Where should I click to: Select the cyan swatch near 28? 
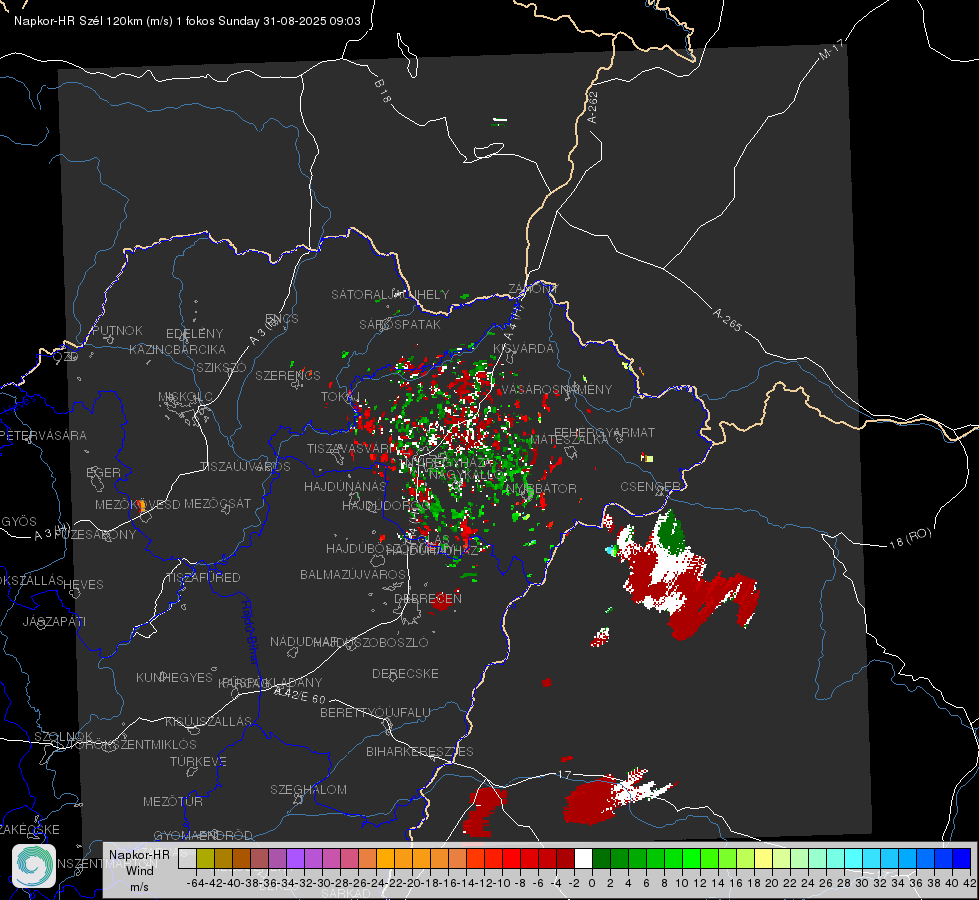tap(854, 858)
